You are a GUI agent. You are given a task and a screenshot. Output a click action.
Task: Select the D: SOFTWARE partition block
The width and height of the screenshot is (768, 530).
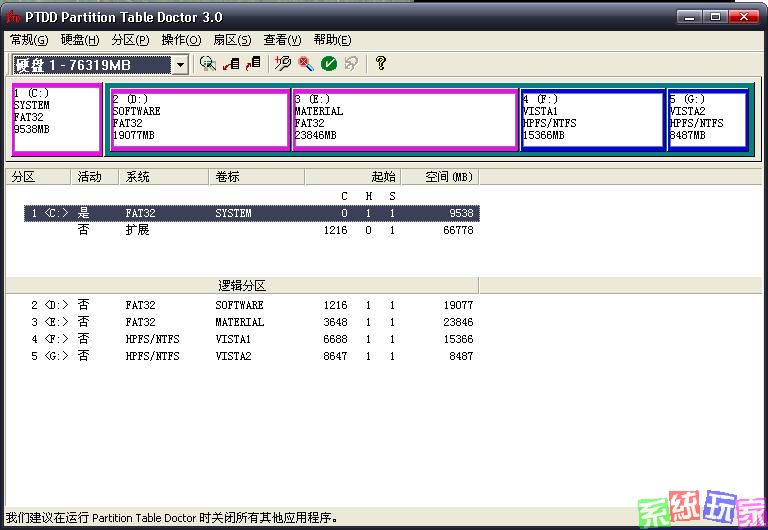click(200, 120)
